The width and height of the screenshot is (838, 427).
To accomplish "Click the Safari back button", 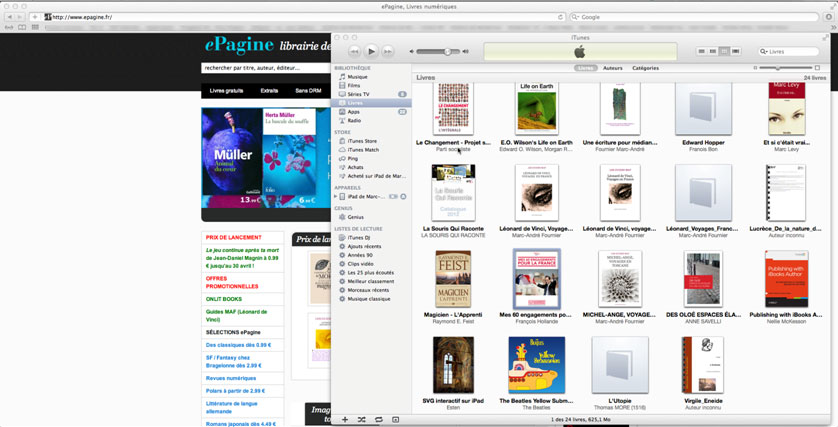I will (x=10, y=17).
